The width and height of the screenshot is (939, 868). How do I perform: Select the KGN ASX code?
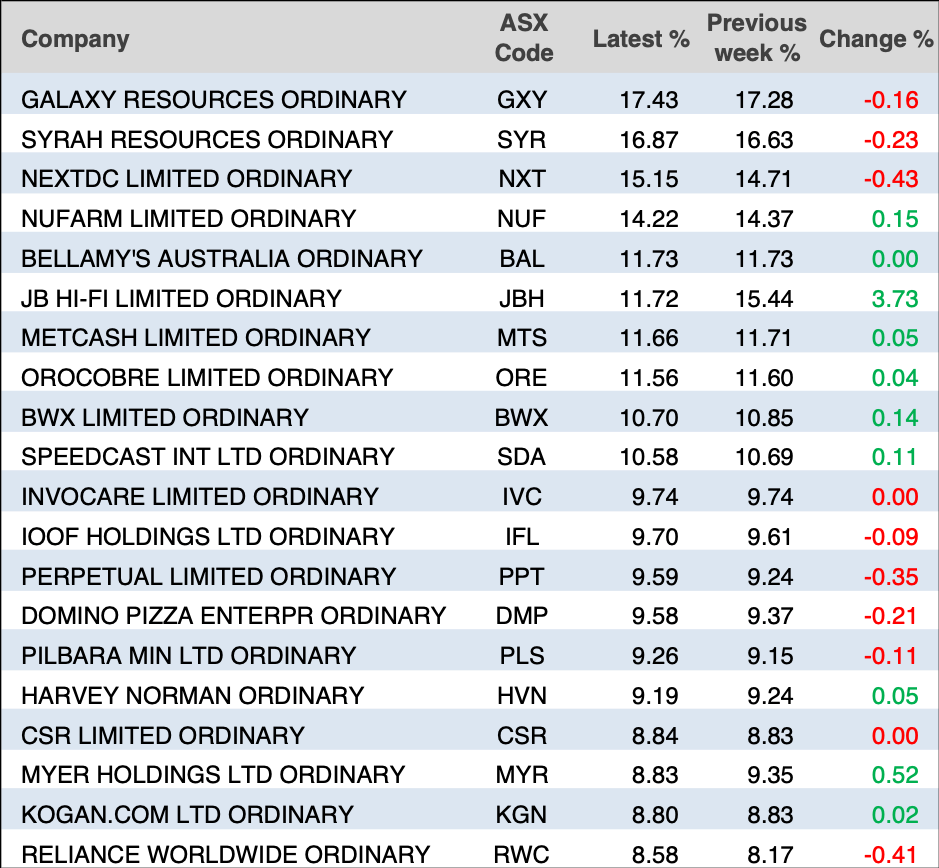(x=521, y=815)
